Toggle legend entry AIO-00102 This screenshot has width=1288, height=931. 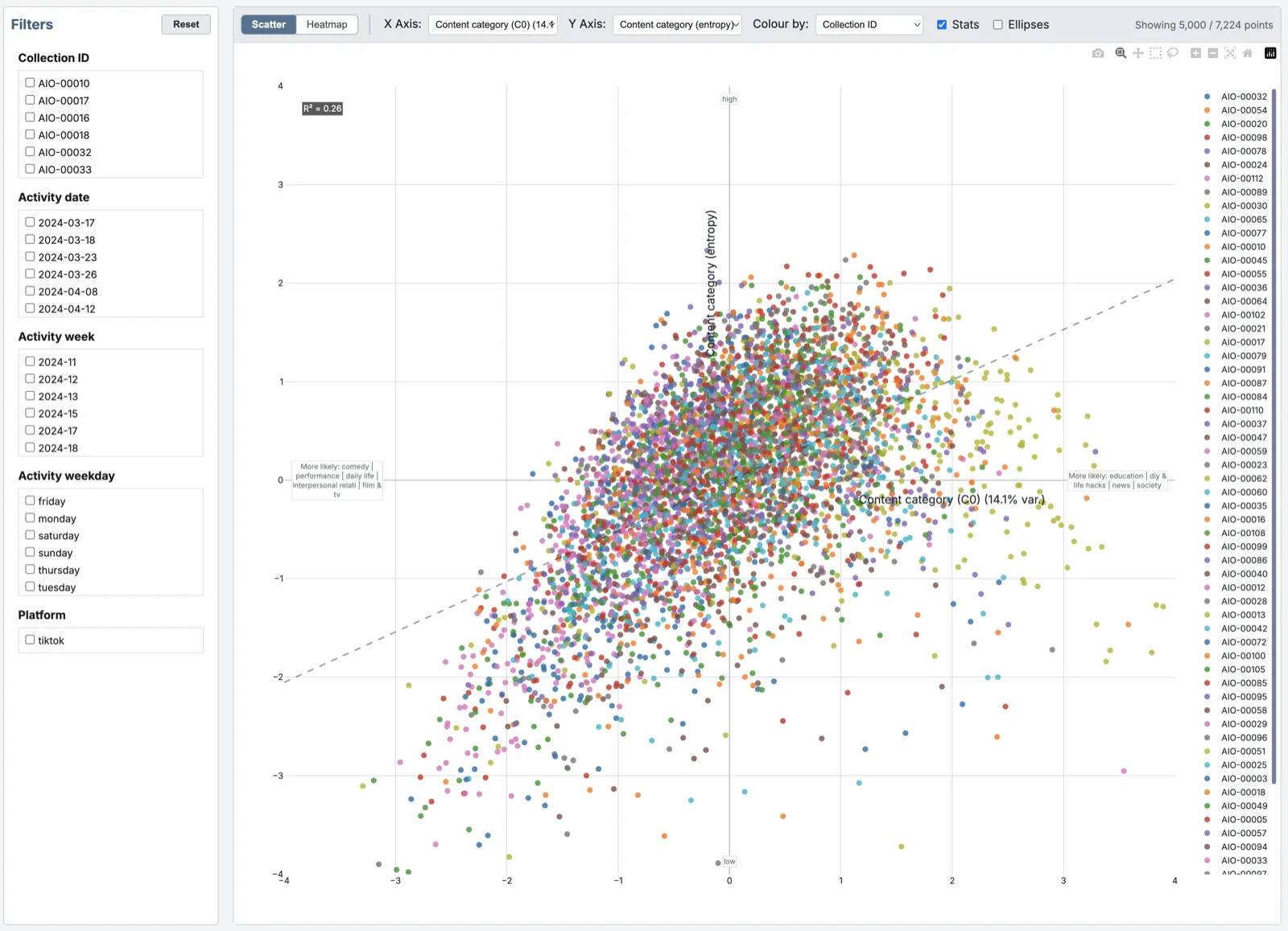(1236, 315)
